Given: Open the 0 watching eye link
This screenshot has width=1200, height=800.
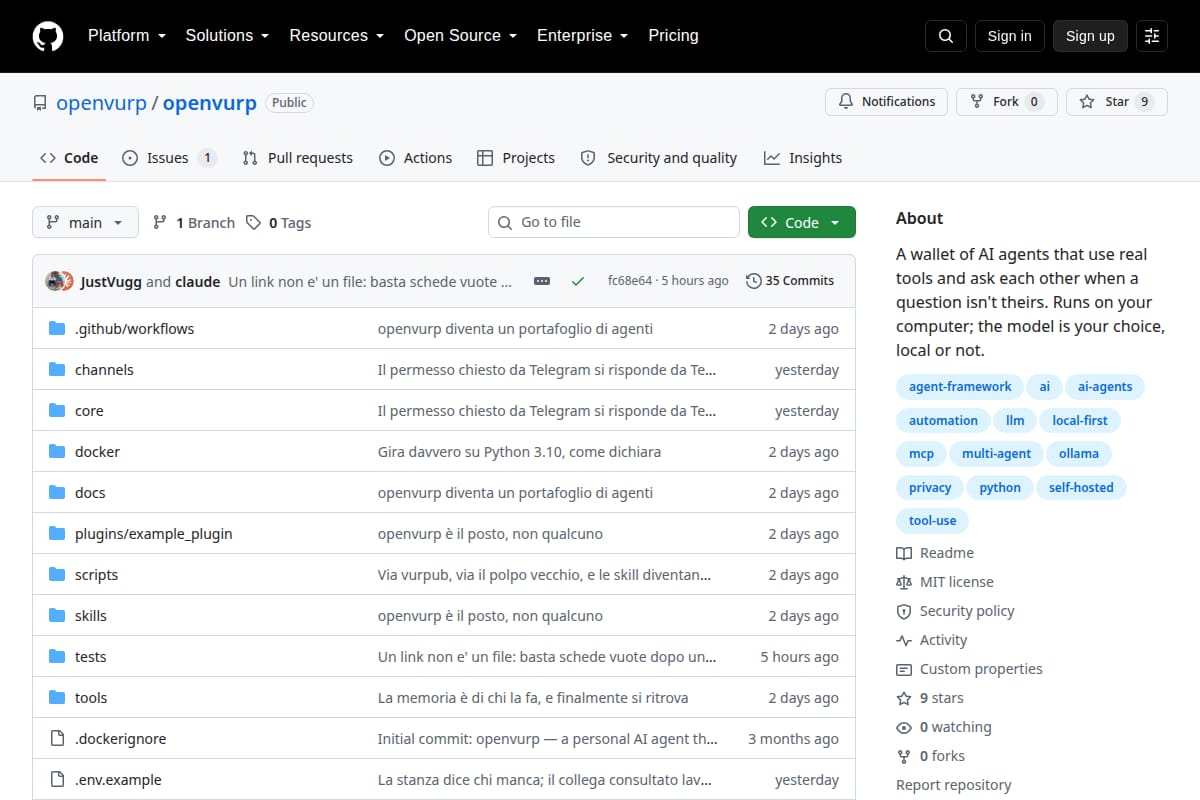Looking at the screenshot, I should 944,727.
